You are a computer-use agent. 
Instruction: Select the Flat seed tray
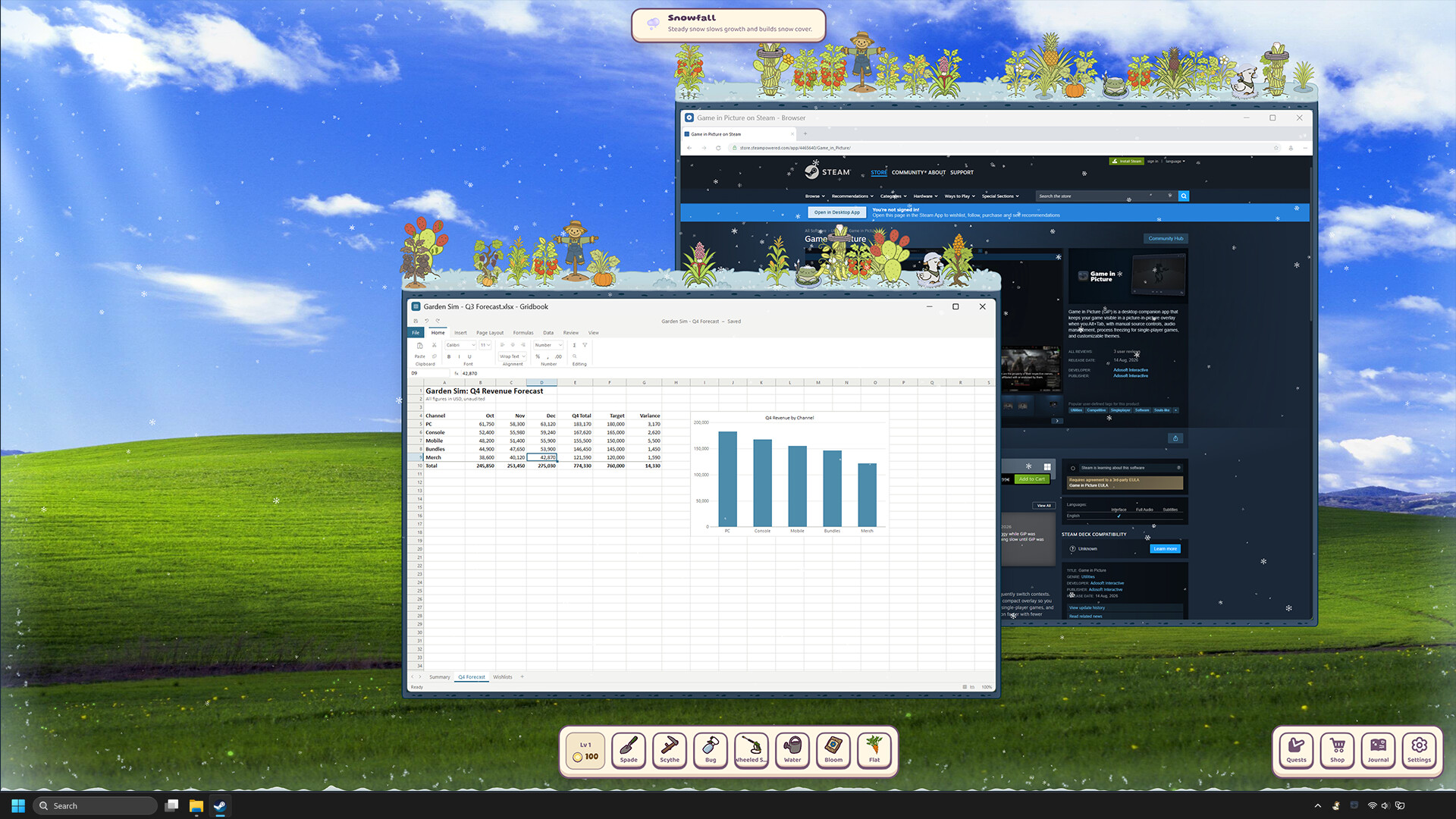[874, 750]
